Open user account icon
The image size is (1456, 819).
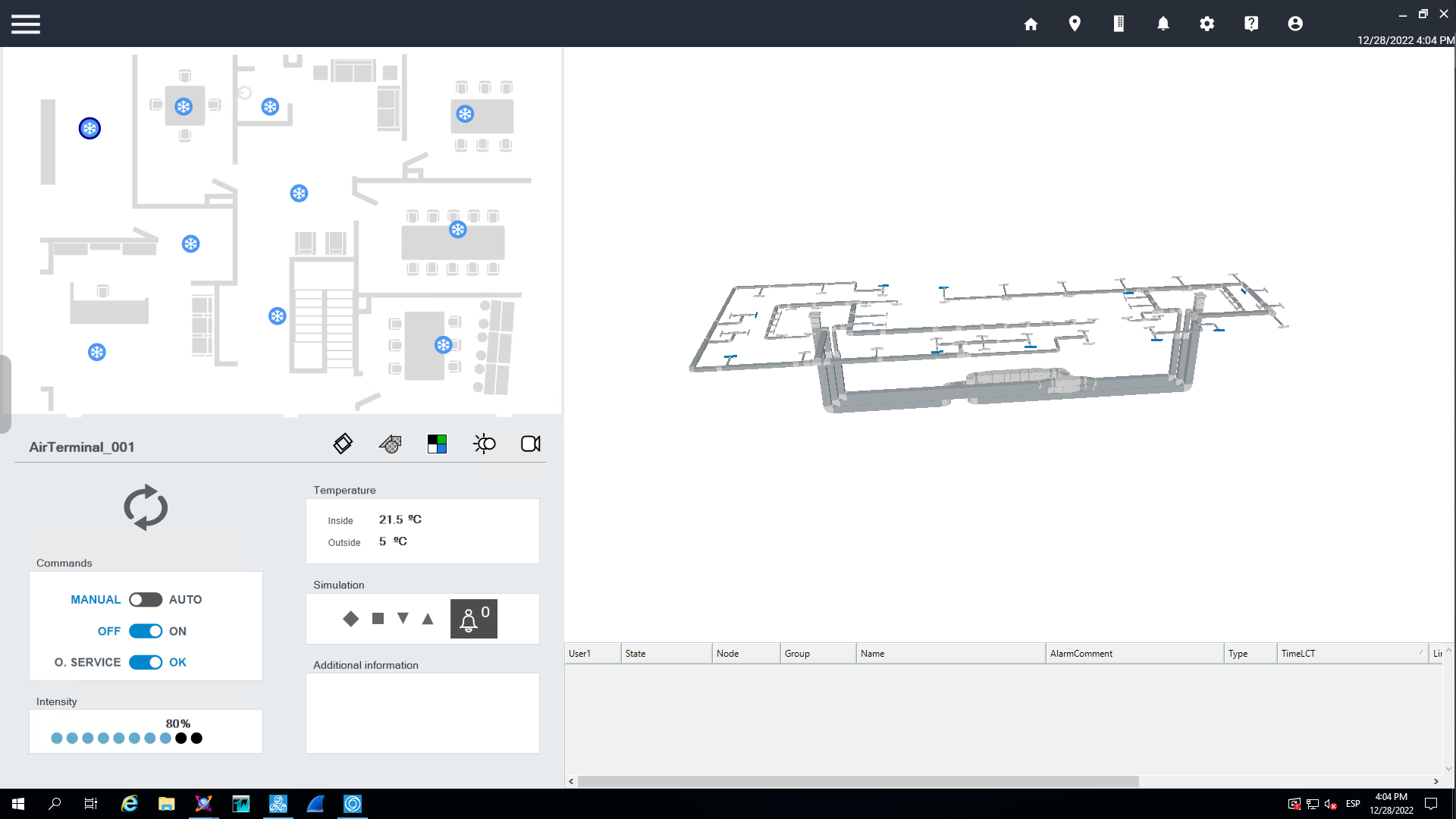[x=1295, y=24]
